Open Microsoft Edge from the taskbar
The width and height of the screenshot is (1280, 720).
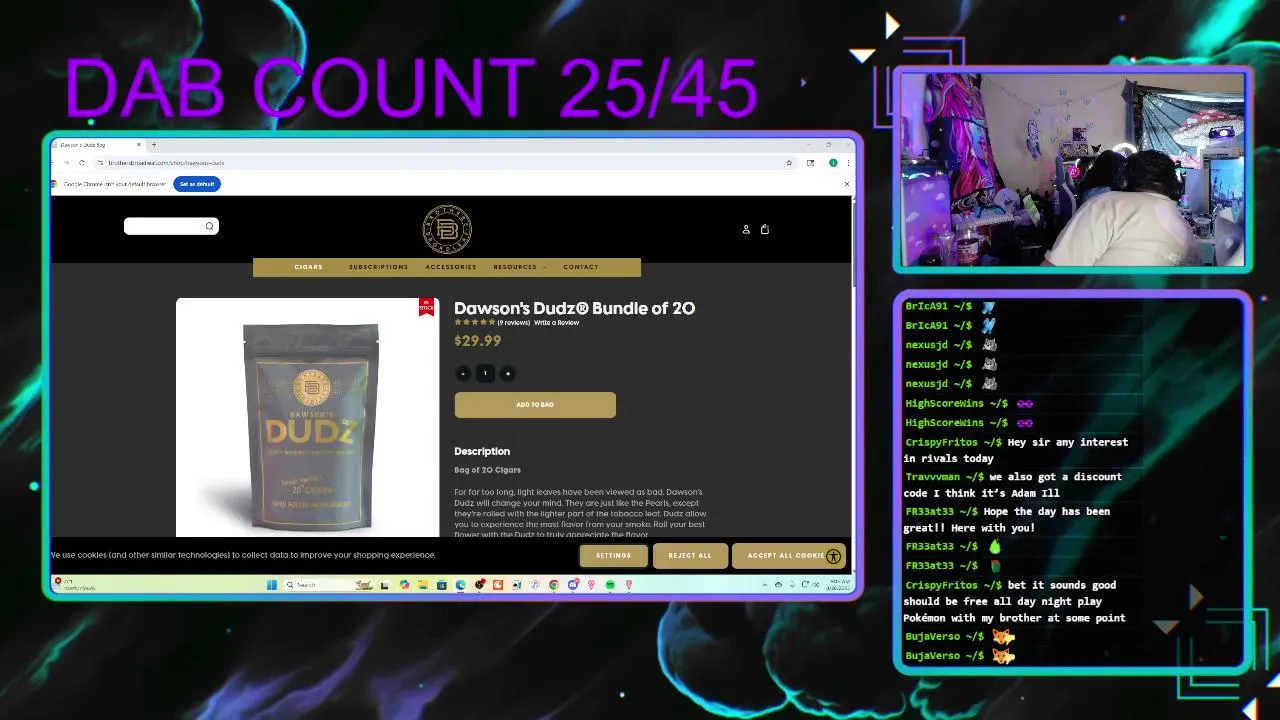[461, 585]
